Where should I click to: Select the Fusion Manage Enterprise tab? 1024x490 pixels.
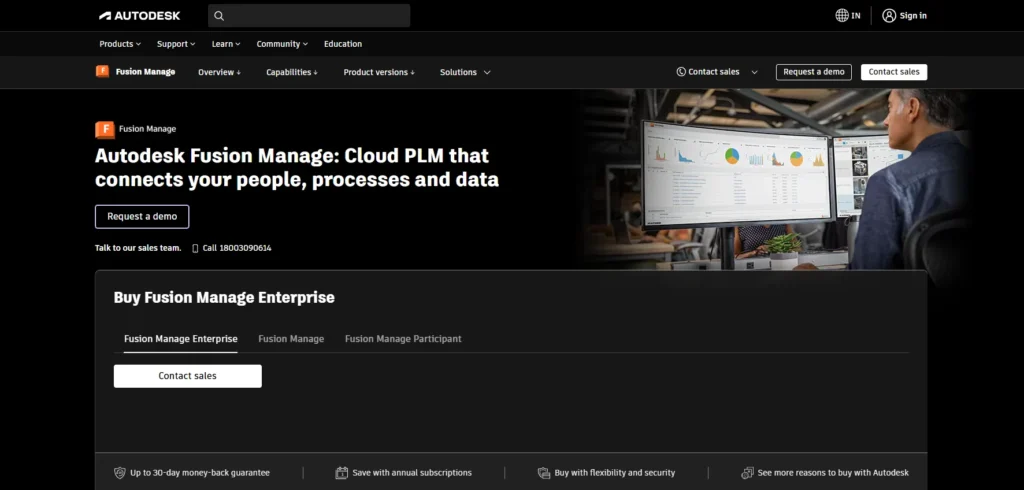coord(181,339)
